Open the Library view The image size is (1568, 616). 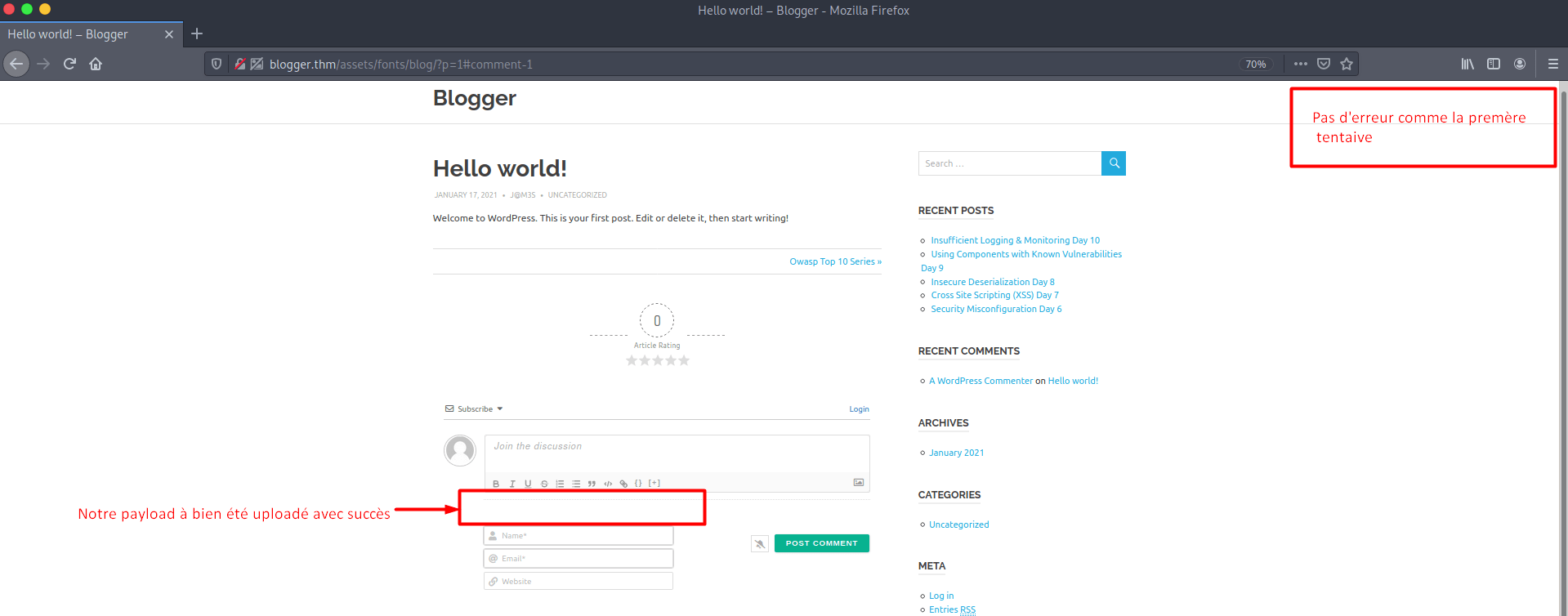pyautogui.click(x=1467, y=64)
